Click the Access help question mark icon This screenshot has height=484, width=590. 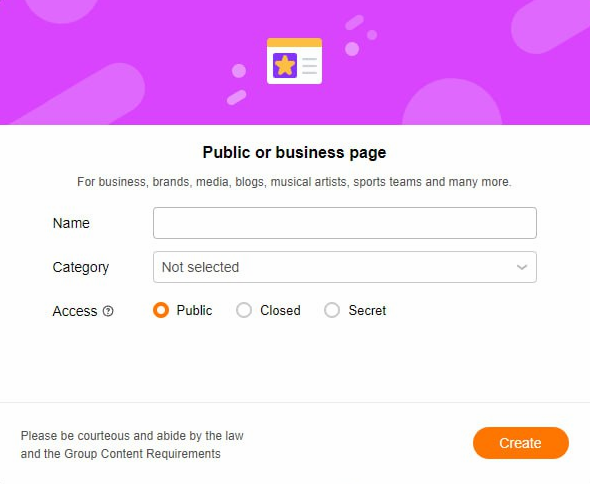(x=108, y=311)
